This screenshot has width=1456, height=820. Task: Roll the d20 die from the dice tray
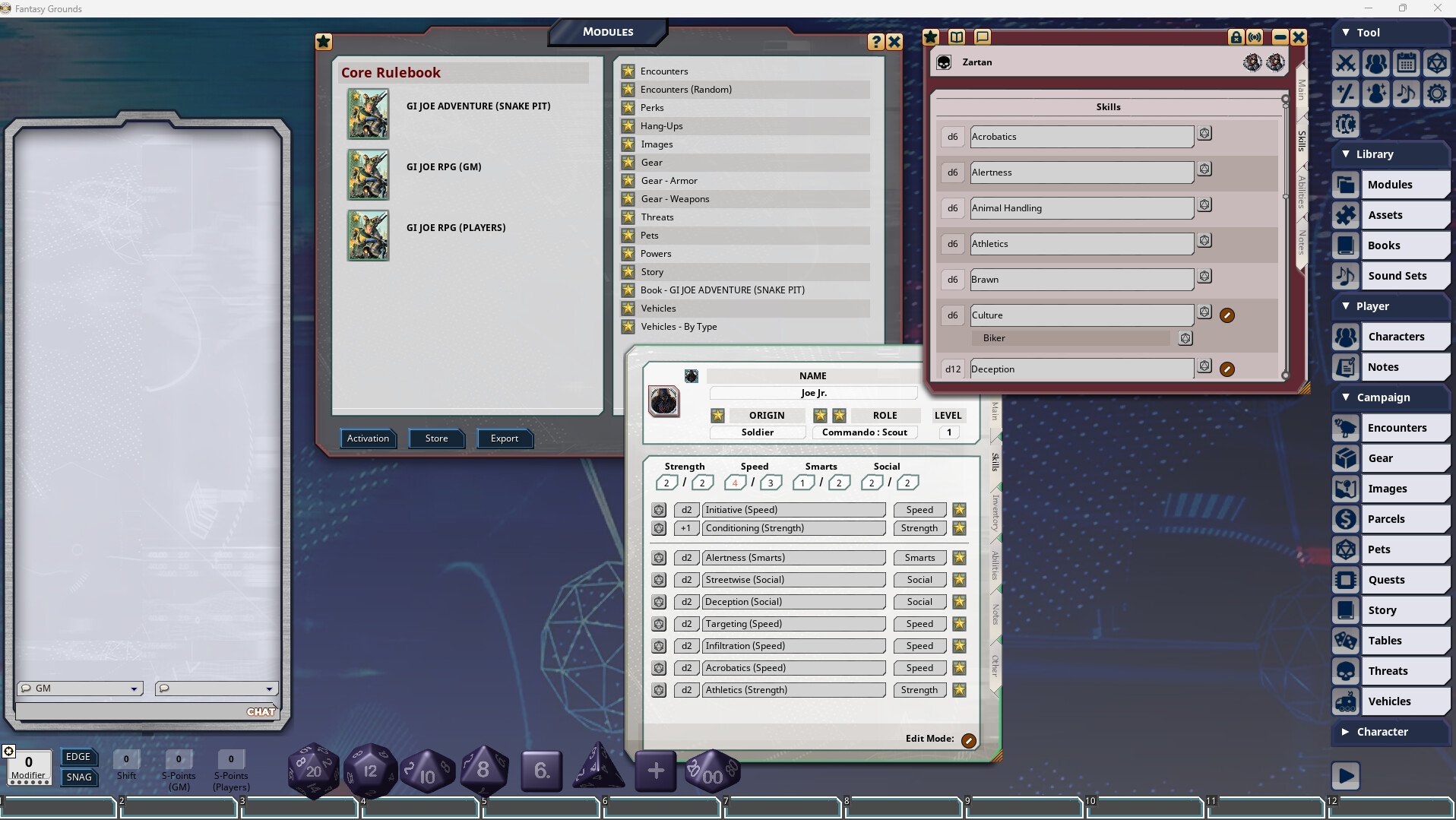(314, 770)
